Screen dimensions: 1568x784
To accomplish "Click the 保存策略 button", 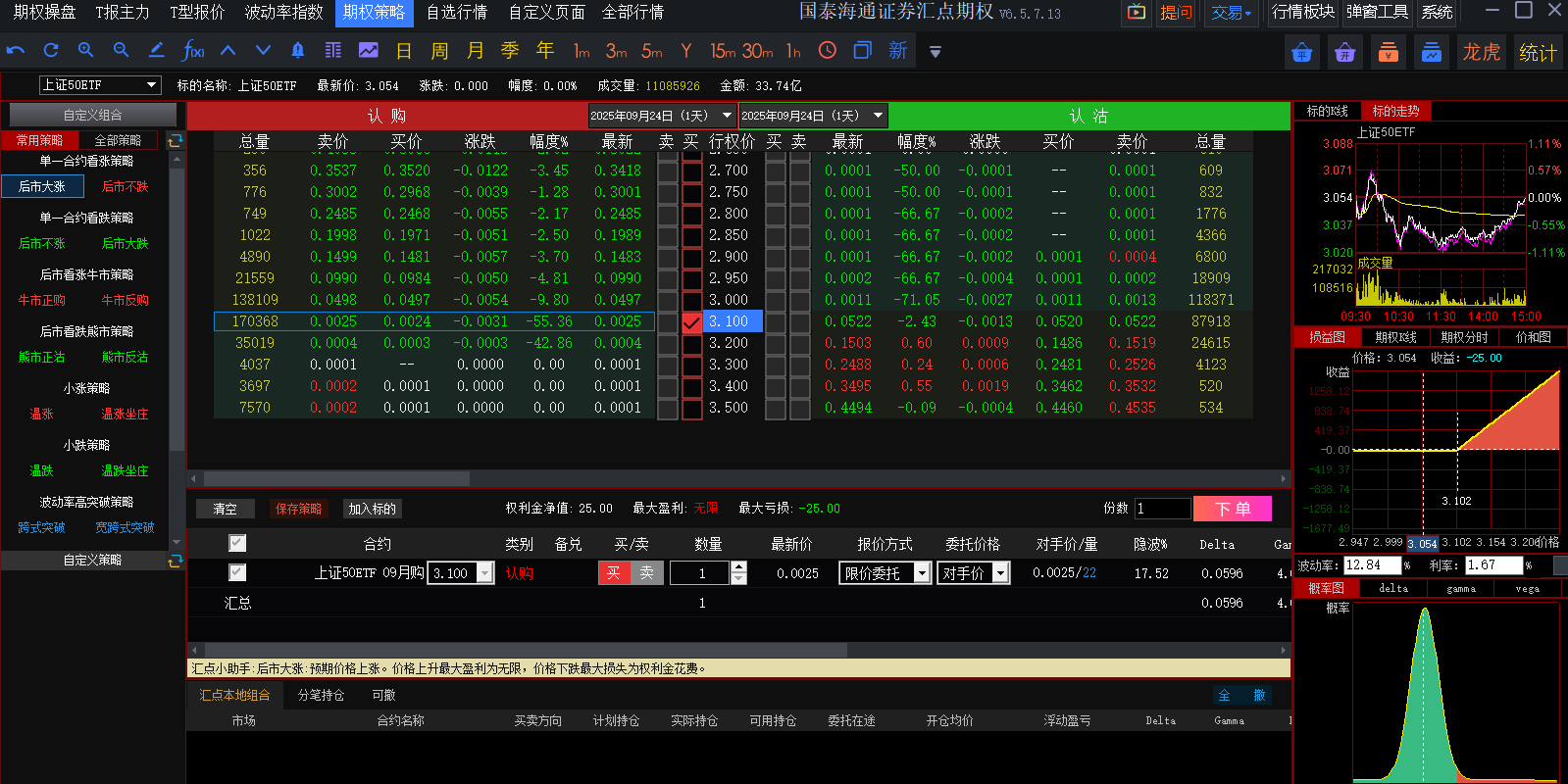I will click(x=299, y=509).
